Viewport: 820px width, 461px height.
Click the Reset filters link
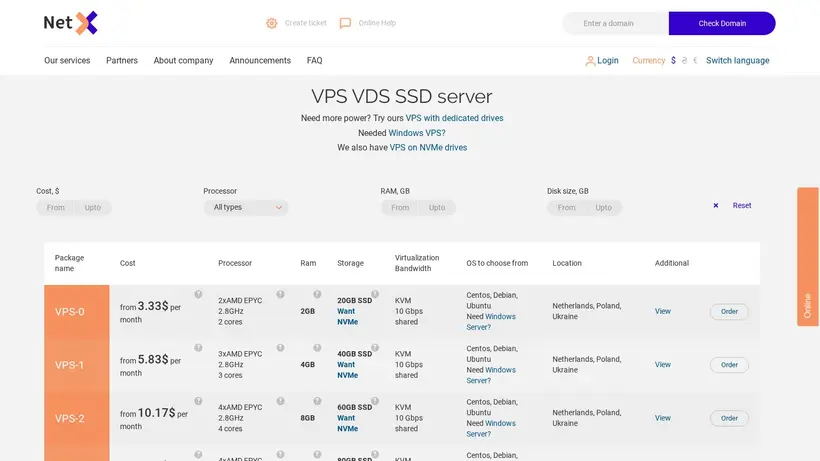click(x=742, y=205)
